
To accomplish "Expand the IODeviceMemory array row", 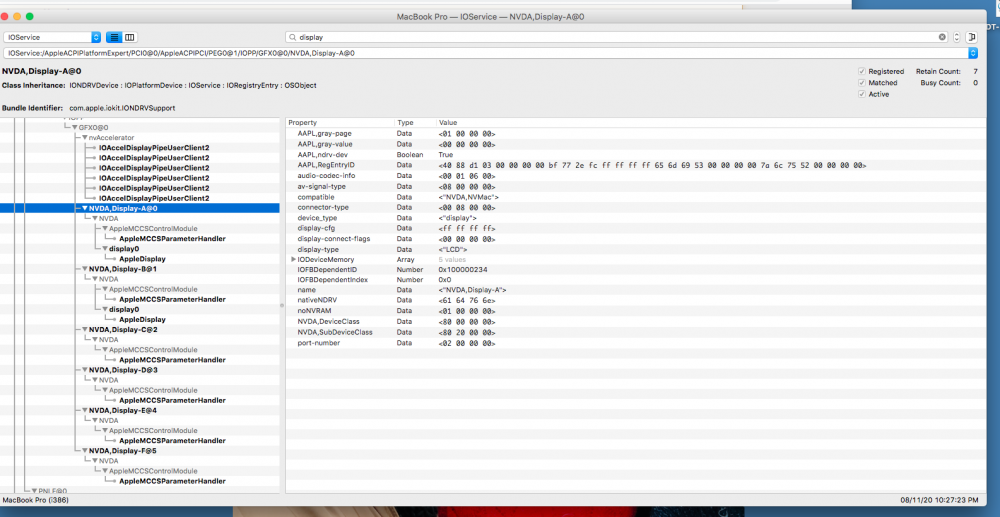I will tap(293, 260).
